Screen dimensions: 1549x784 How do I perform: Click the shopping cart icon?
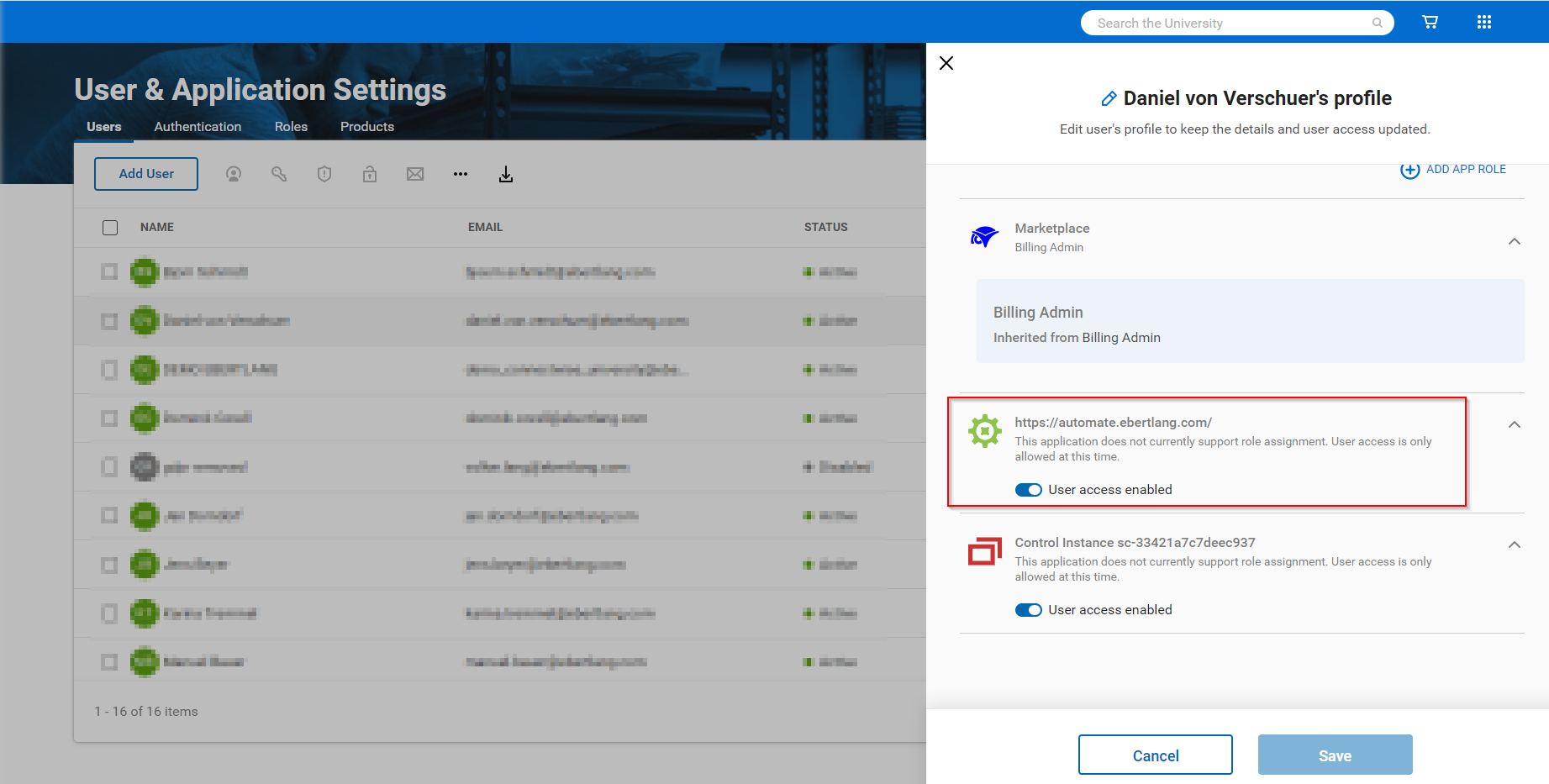pos(1430,23)
